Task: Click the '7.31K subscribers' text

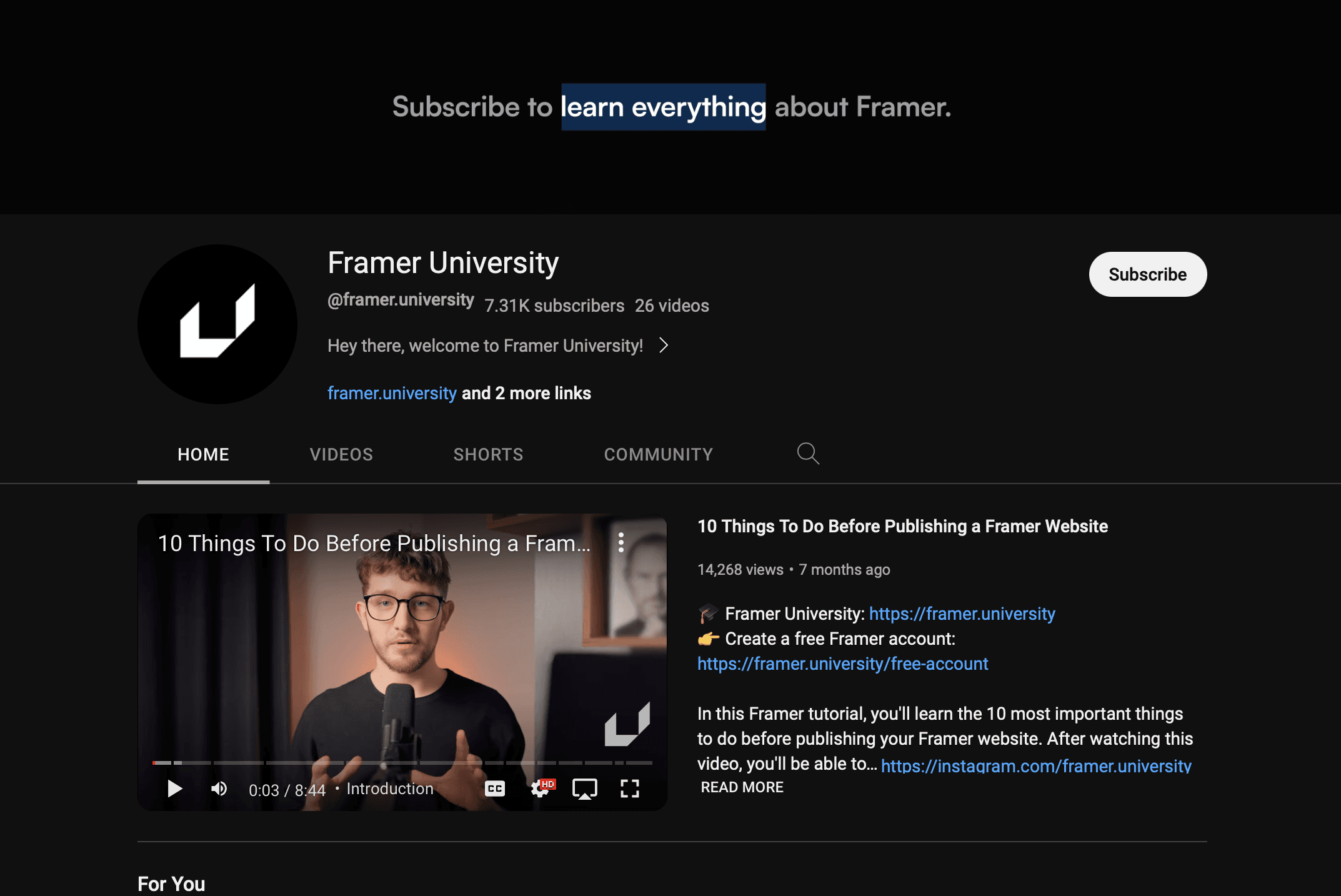Action: coord(554,306)
